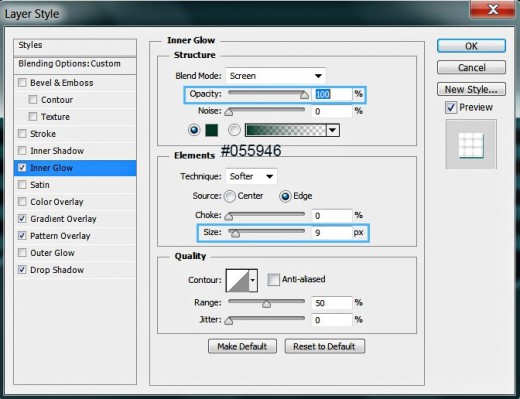Choose Center as glow source
The image size is (520, 399).
(230, 196)
